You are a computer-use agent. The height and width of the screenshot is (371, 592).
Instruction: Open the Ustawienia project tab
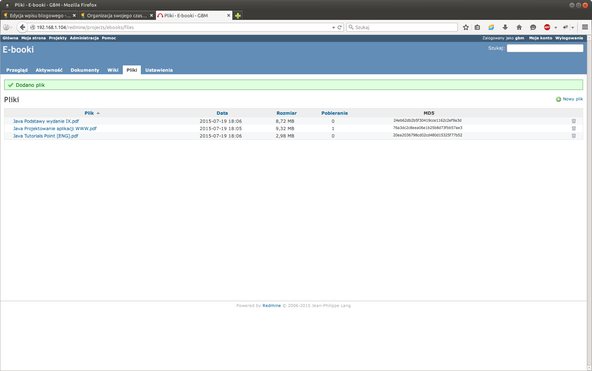[159, 70]
